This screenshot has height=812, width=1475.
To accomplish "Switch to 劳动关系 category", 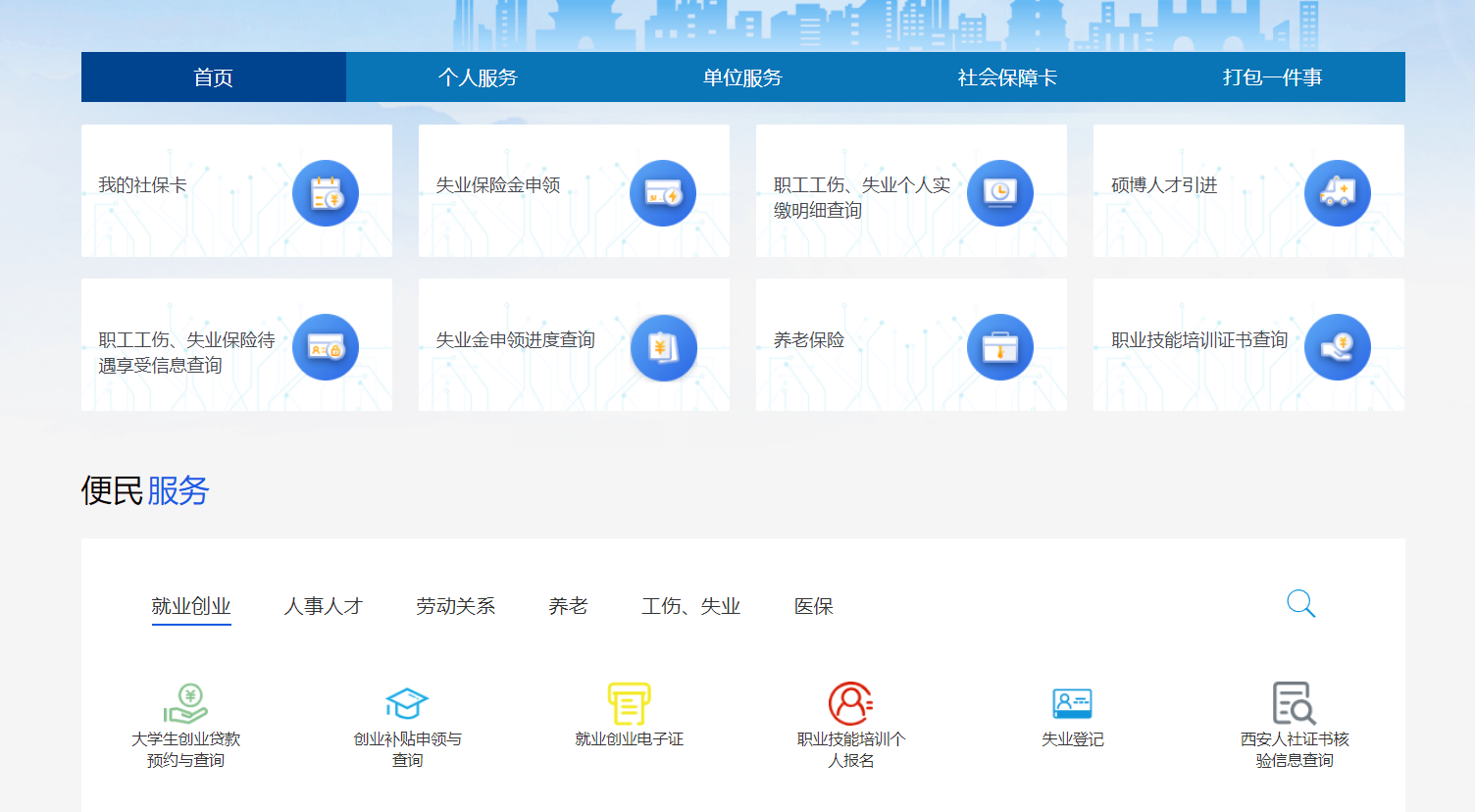I will tap(456, 606).
